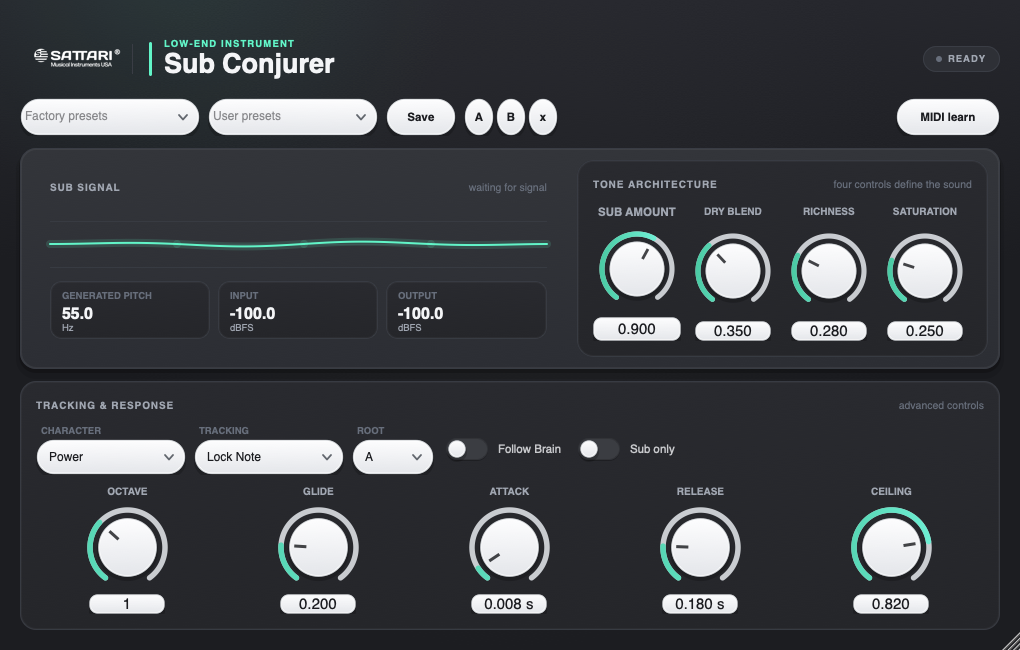Open the Root note dropdown
Viewport: 1020px width, 650px height.
click(393, 457)
